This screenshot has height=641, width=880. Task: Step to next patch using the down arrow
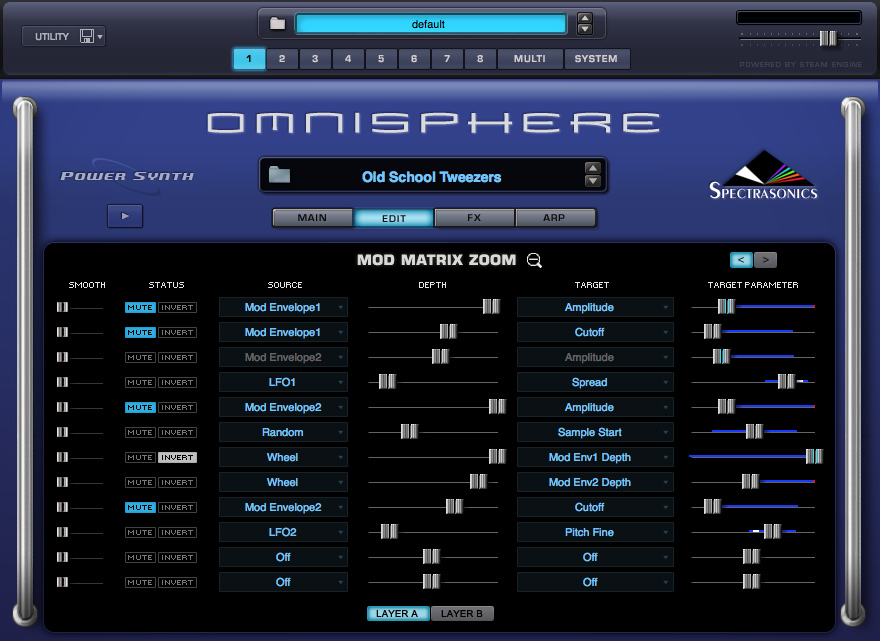pyautogui.click(x=593, y=181)
